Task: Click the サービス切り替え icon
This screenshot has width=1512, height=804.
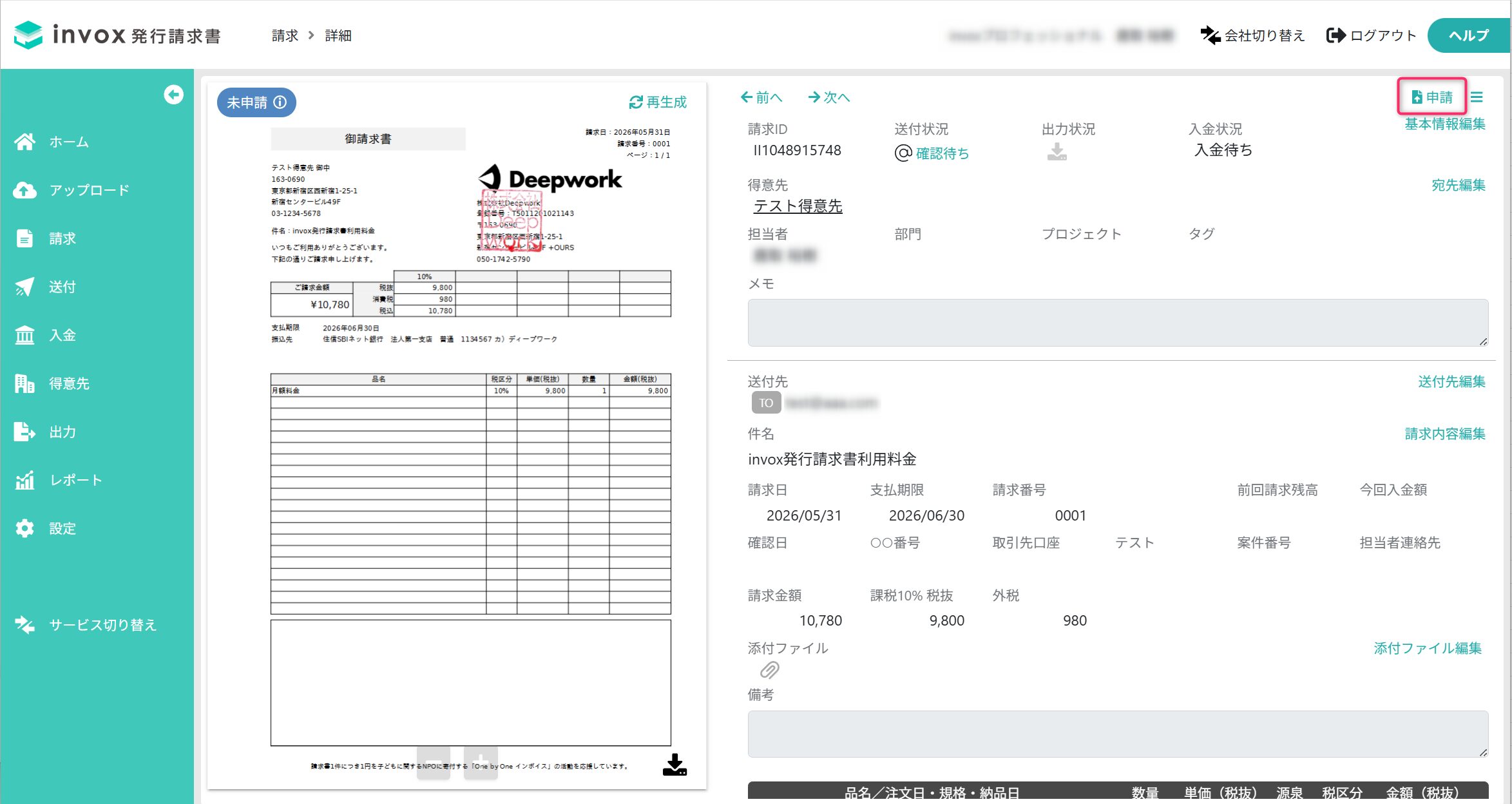Action: 24,625
